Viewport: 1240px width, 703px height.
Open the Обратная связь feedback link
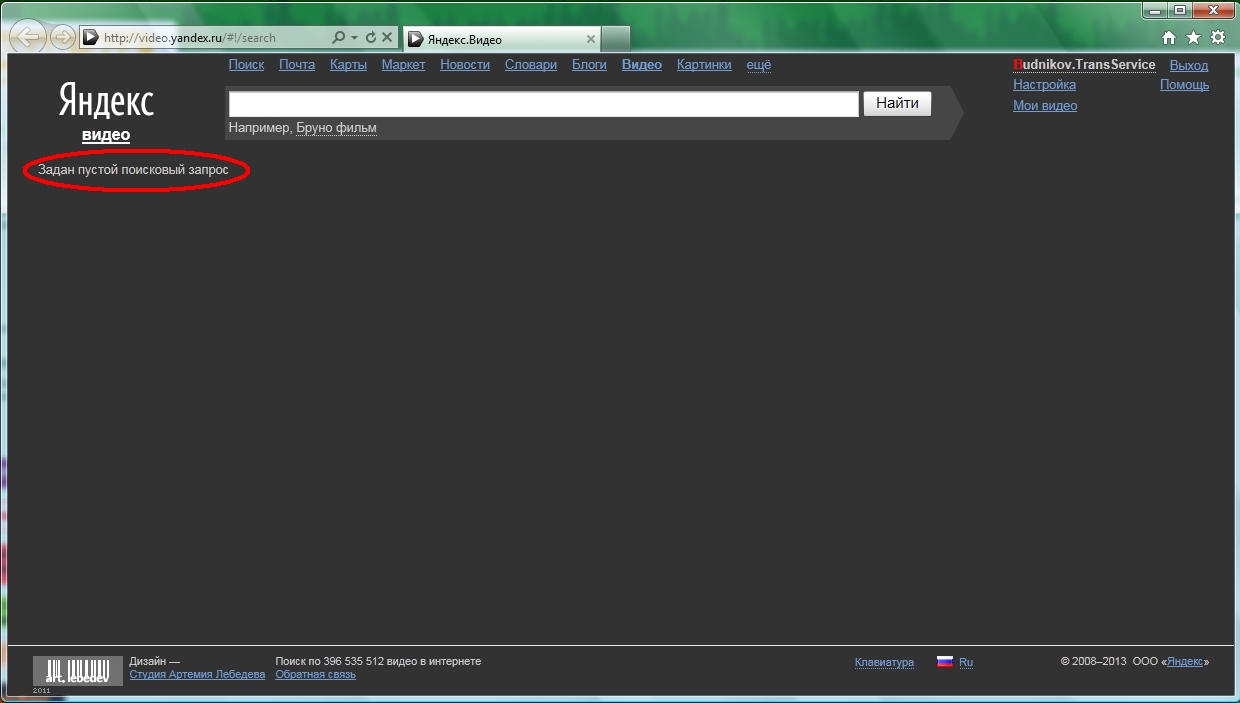(x=315, y=674)
